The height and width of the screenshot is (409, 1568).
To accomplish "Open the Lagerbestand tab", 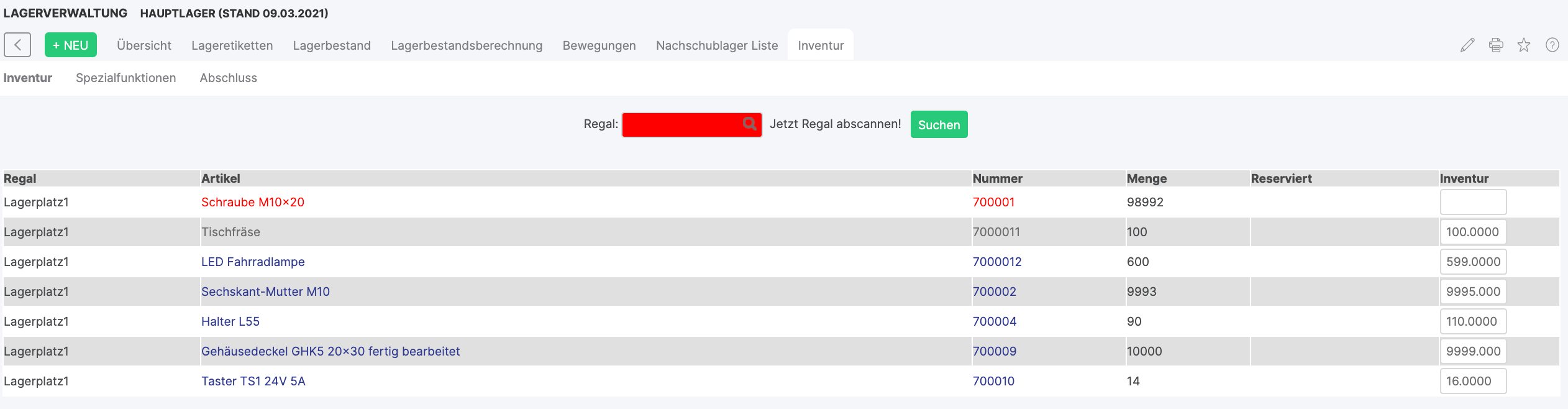I will (332, 45).
